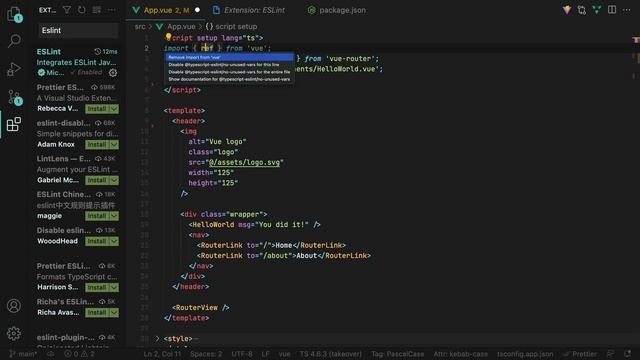Image resolution: width=640 pixels, height=360 pixels.
Task: Install Disable eslint by WooodHead
Action: click(x=97, y=241)
